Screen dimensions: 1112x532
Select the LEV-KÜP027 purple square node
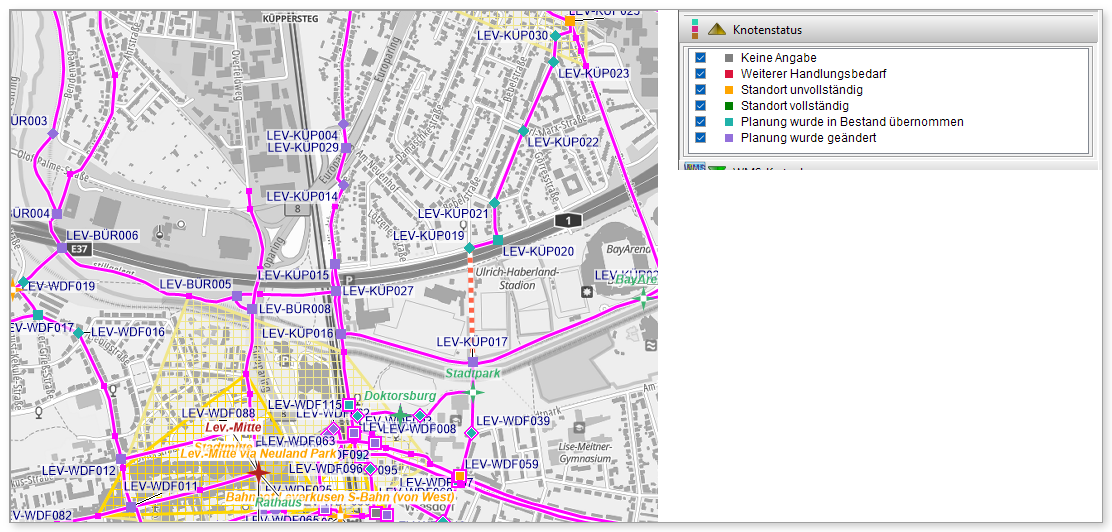336,291
